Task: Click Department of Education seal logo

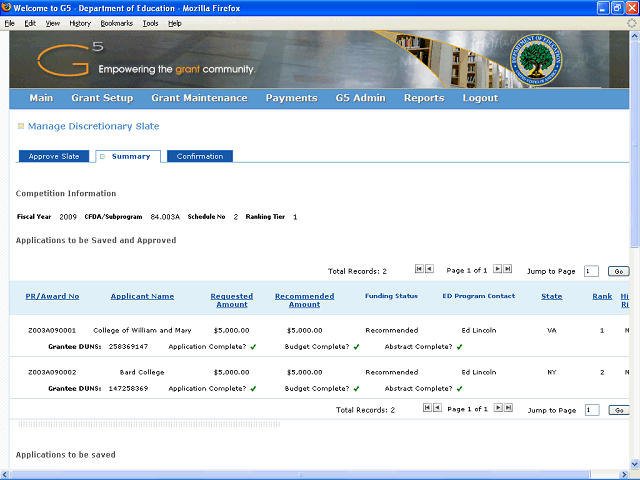Action: click(543, 62)
